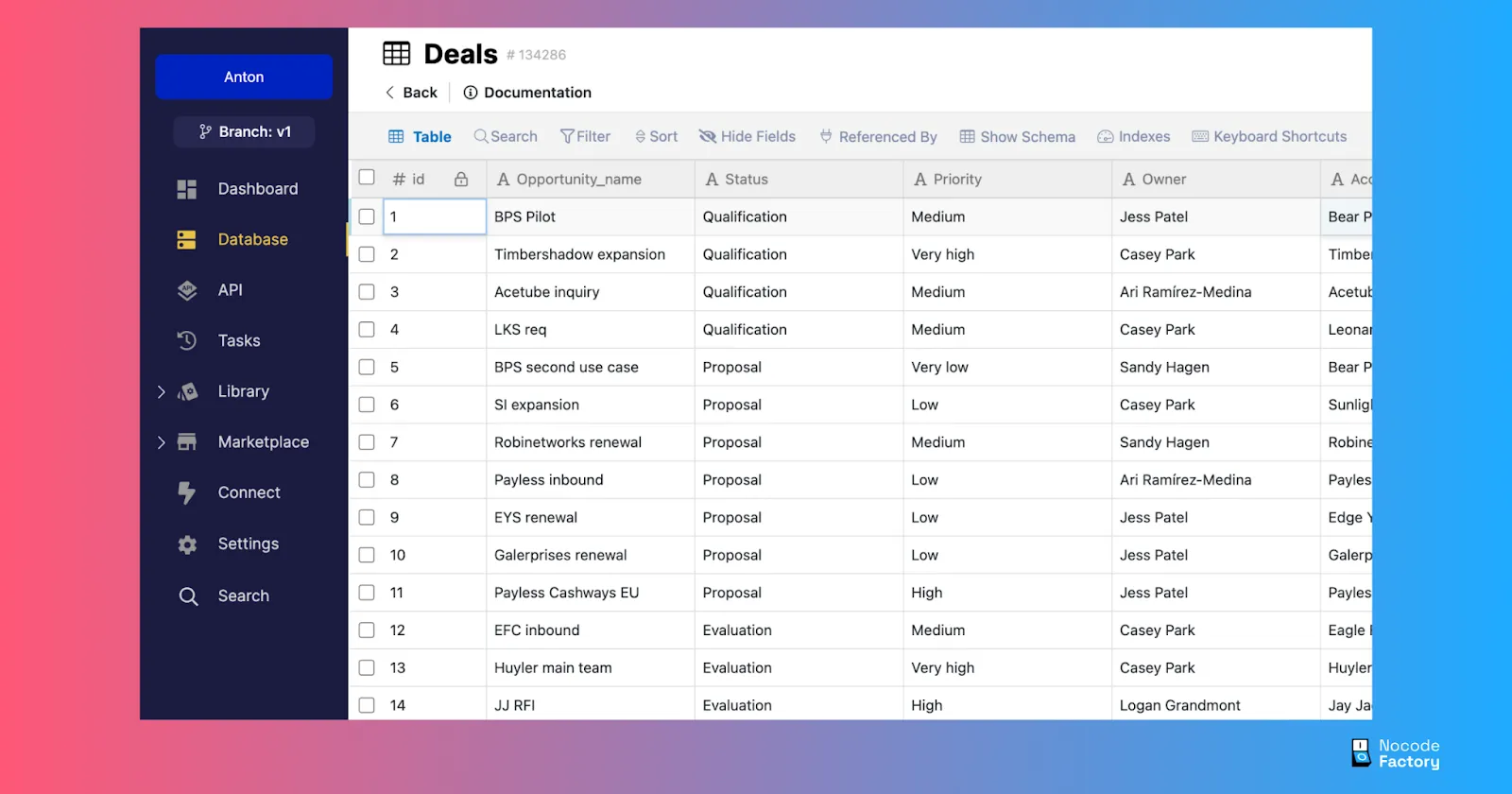Click the Hide Fields crossed-eye icon
The image size is (1512, 794).
[707, 136]
